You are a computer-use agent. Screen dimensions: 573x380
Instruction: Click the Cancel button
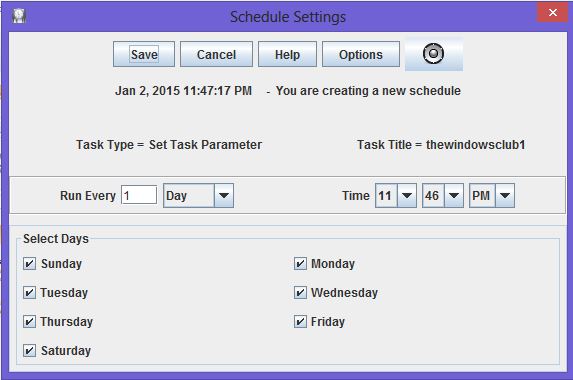(x=216, y=54)
